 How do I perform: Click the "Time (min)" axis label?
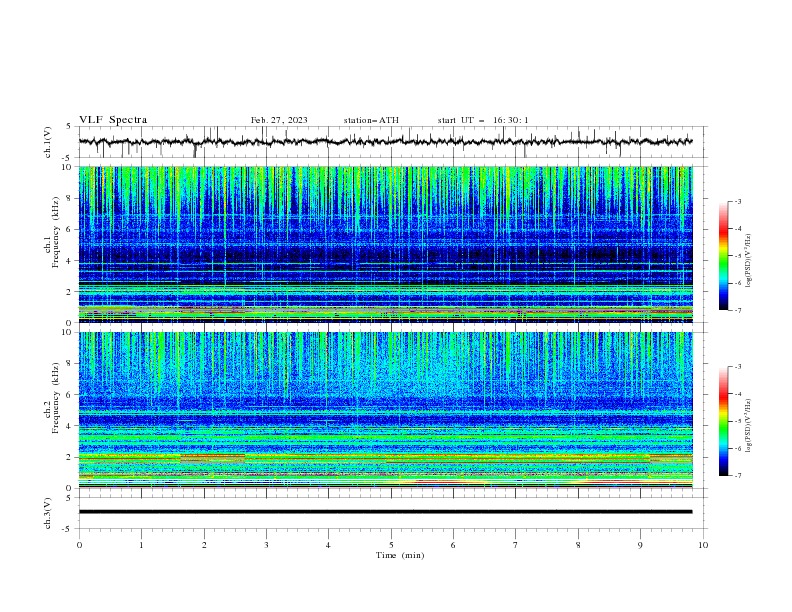[x=400, y=555]
